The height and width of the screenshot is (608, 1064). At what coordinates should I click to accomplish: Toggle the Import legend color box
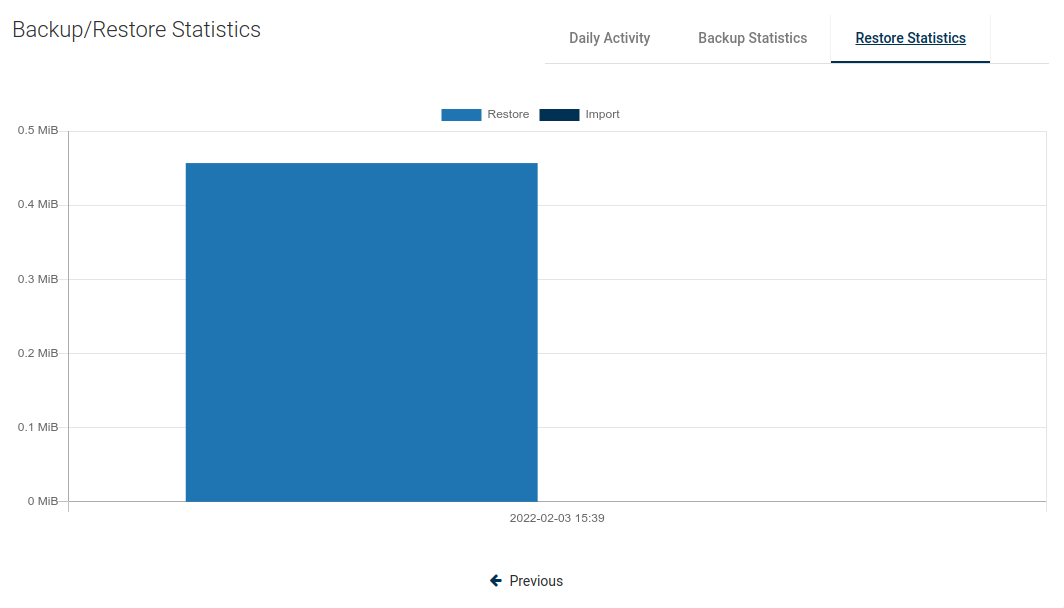[559, 115]
